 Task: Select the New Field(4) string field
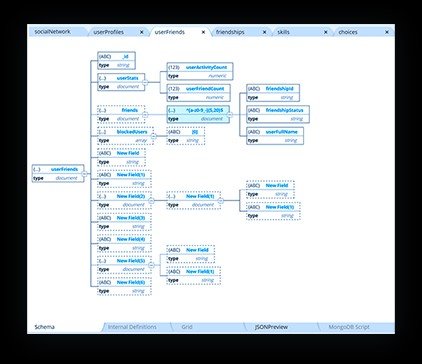124,244
